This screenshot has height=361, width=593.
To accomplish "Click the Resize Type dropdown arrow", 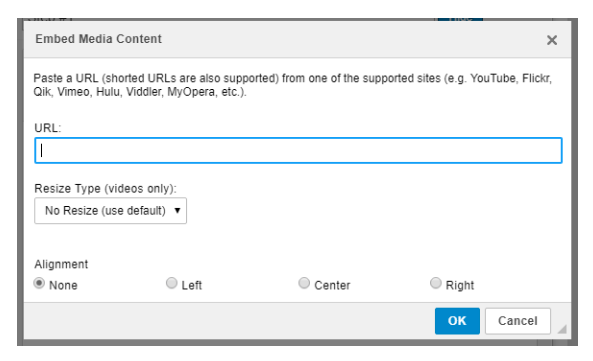I will click(177, 210).
